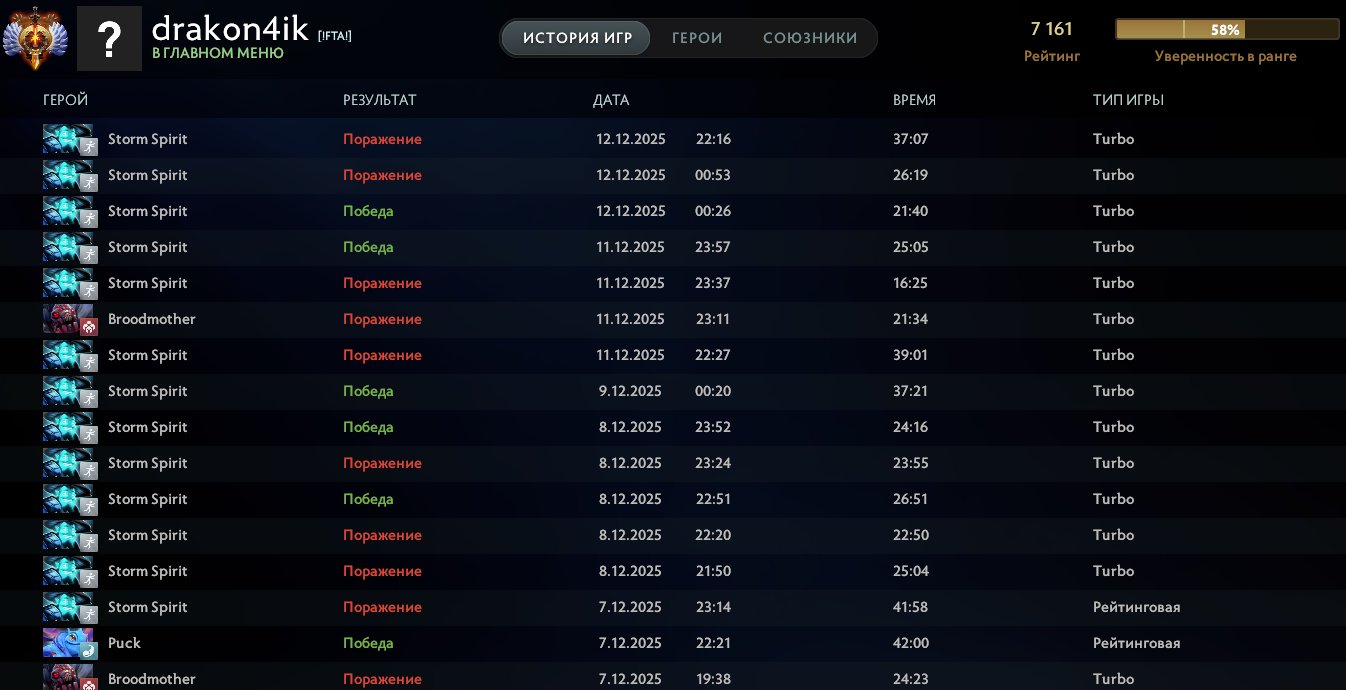Click the Дата column header

pos(611,100)
